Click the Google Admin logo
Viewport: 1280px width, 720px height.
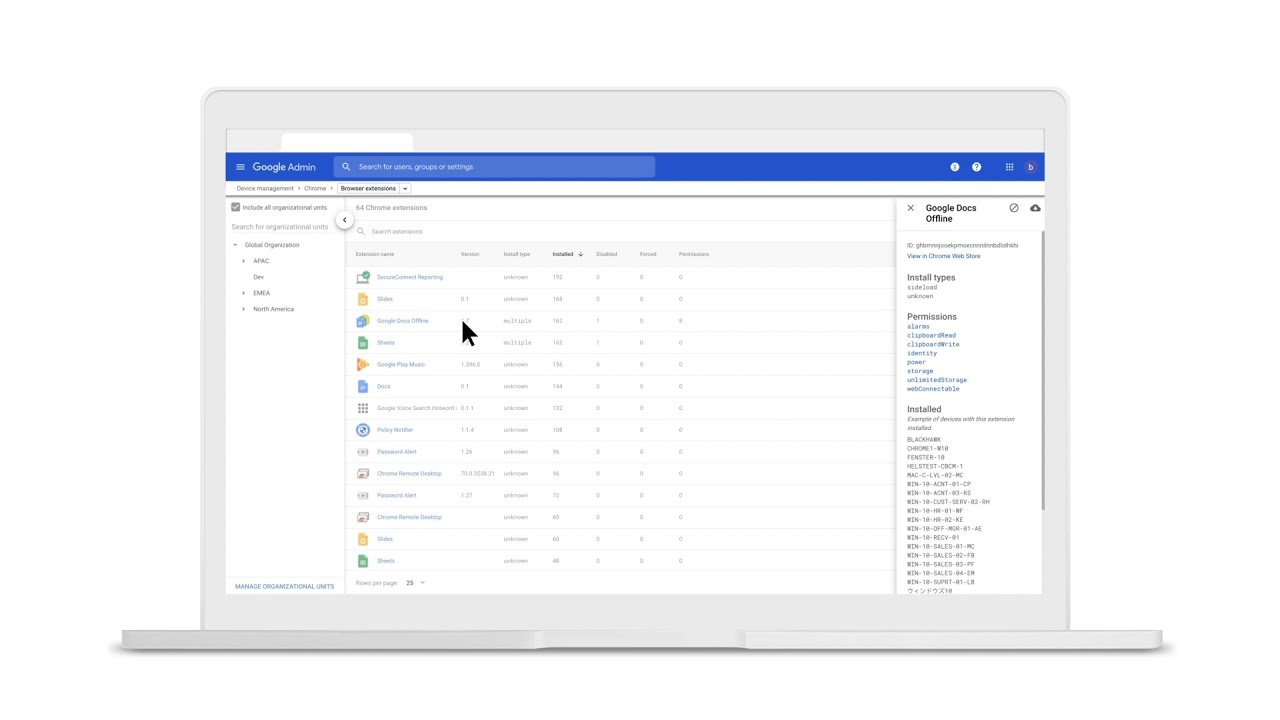[283, 167]
